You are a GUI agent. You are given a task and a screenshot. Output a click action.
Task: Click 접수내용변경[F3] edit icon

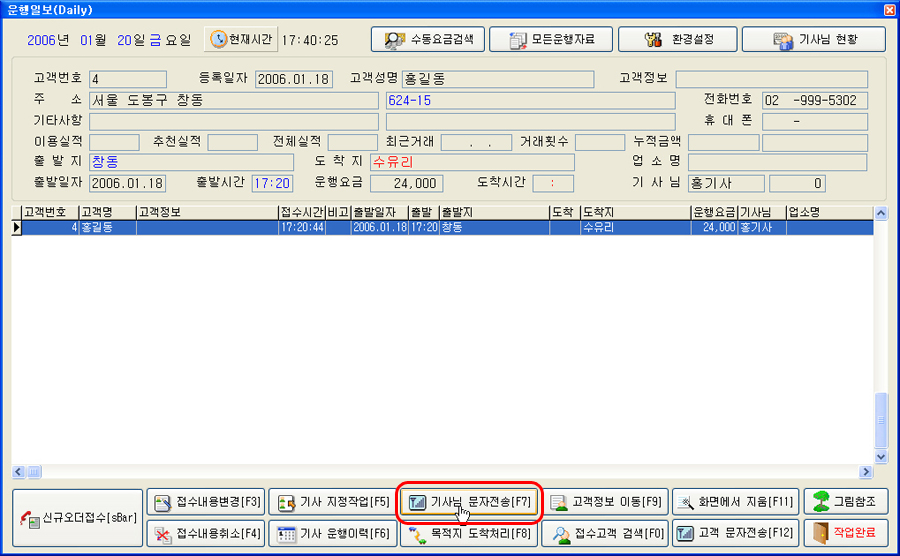(x=163, y=503)
